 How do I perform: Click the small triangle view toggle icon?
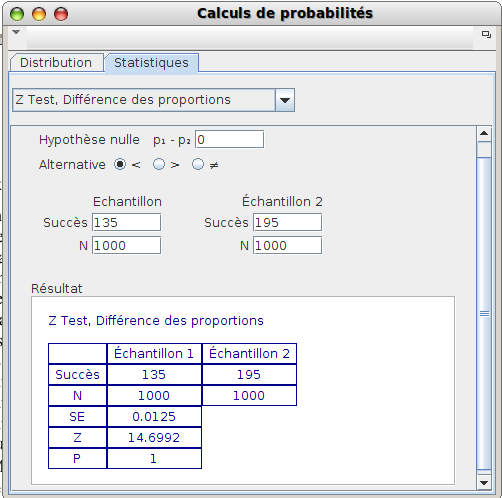pyautogui.click(x=16, y=32)
